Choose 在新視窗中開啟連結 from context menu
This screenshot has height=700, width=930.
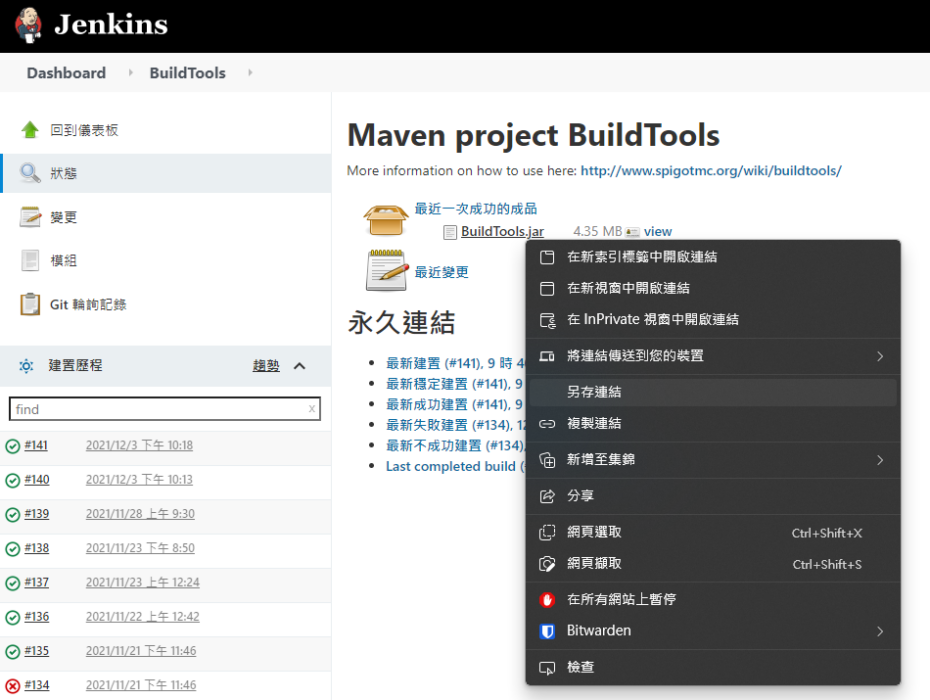point(713,288)
